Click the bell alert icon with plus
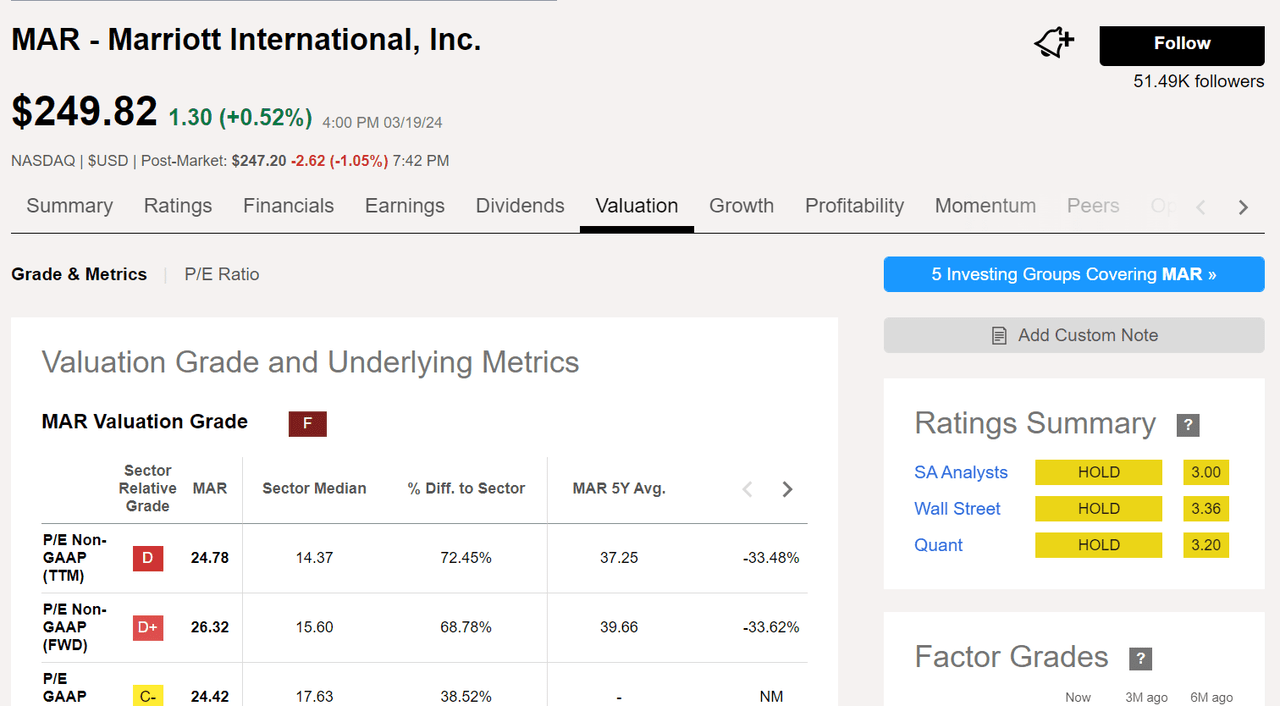 1053,43
